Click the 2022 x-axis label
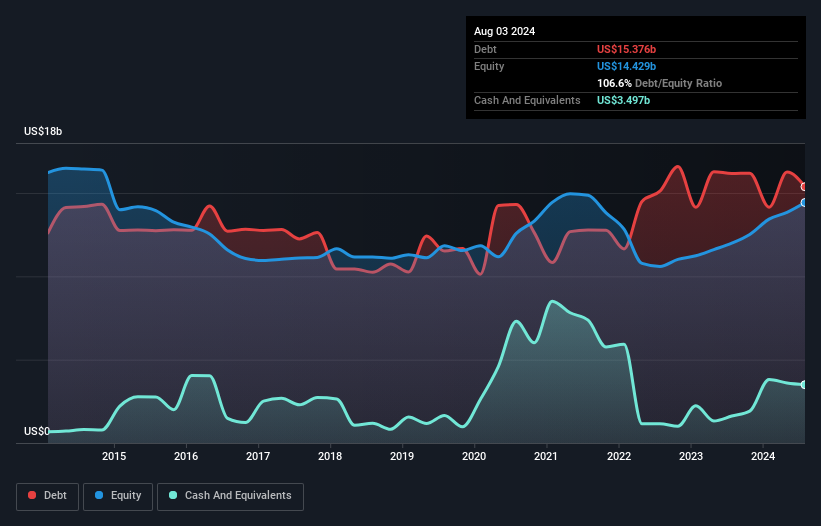This screenshot has width=821, height=526. 619,456
